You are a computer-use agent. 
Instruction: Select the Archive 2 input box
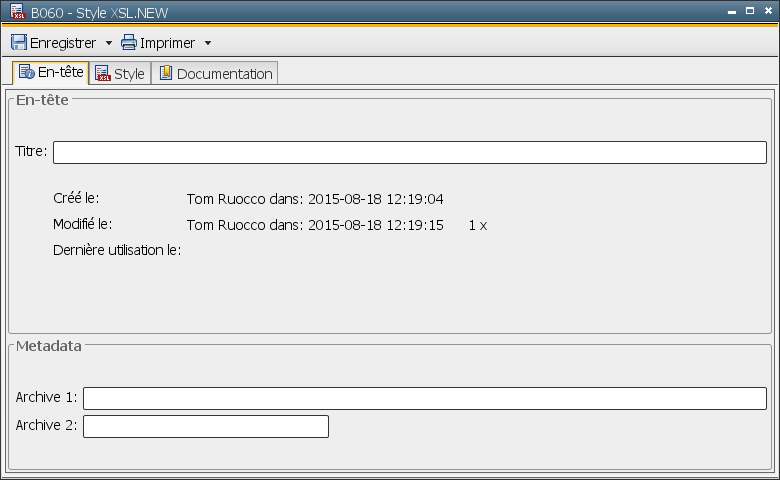click(x=205, y=426)
